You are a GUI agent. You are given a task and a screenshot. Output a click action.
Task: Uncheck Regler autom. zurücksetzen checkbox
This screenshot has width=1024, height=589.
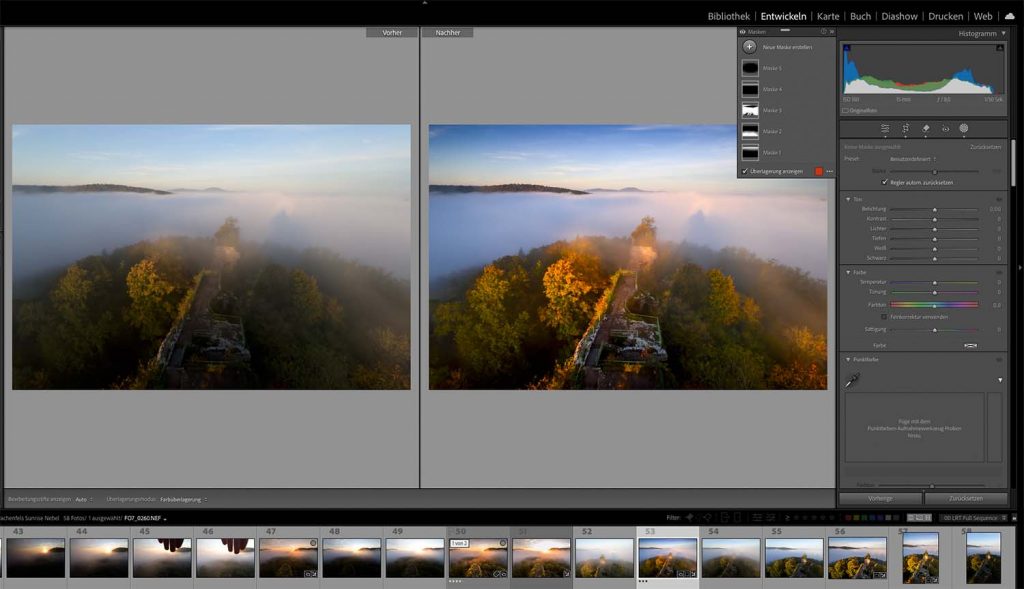(x=884, y=183)
